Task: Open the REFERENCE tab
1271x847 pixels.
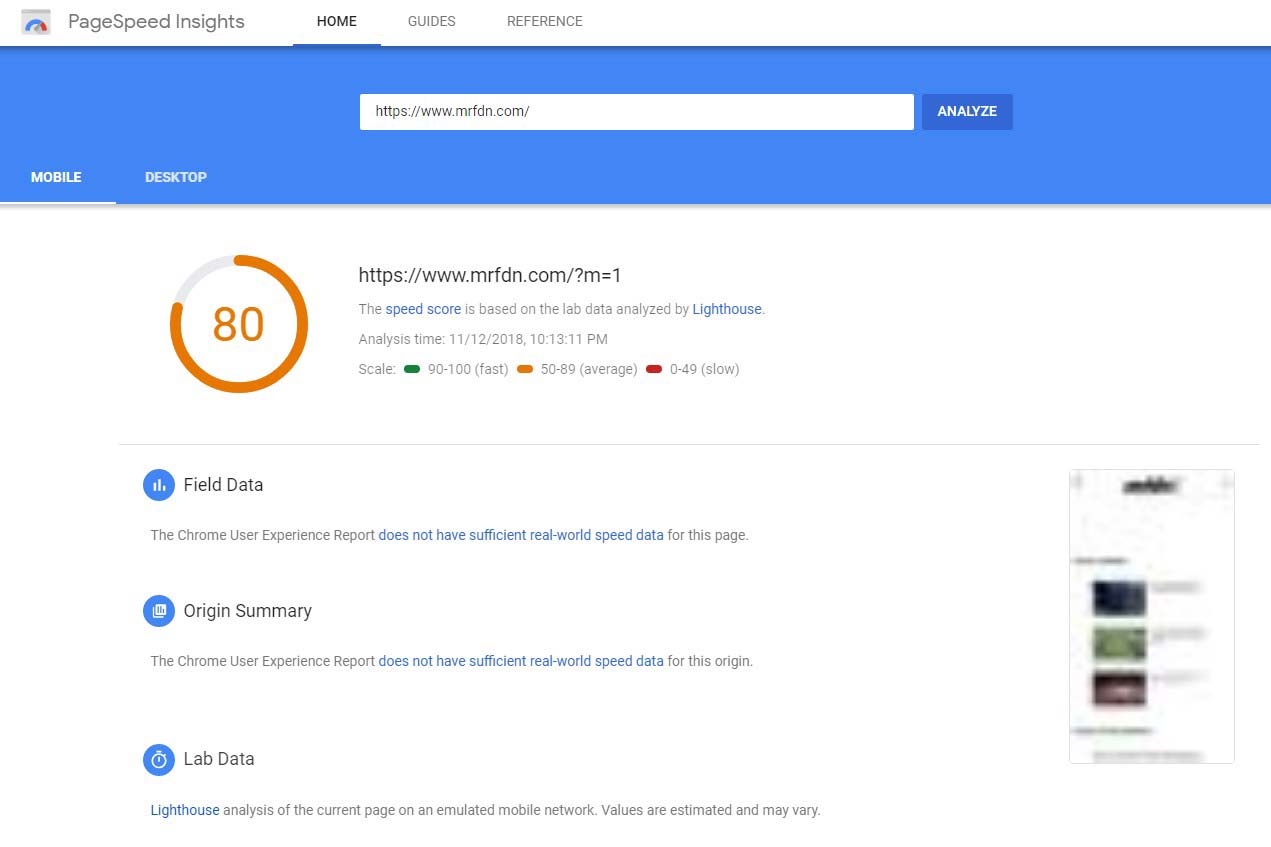Action: point(545,22)
